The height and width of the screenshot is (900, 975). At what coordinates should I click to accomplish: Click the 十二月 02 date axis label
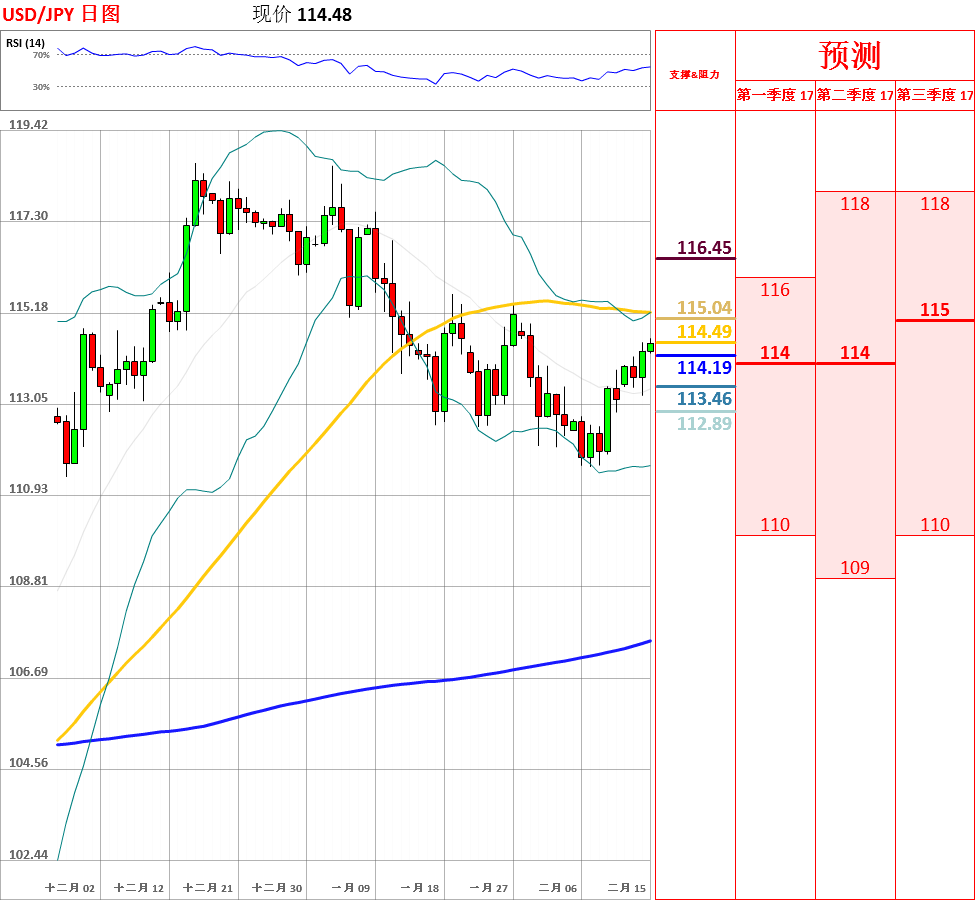coord(70,888)
